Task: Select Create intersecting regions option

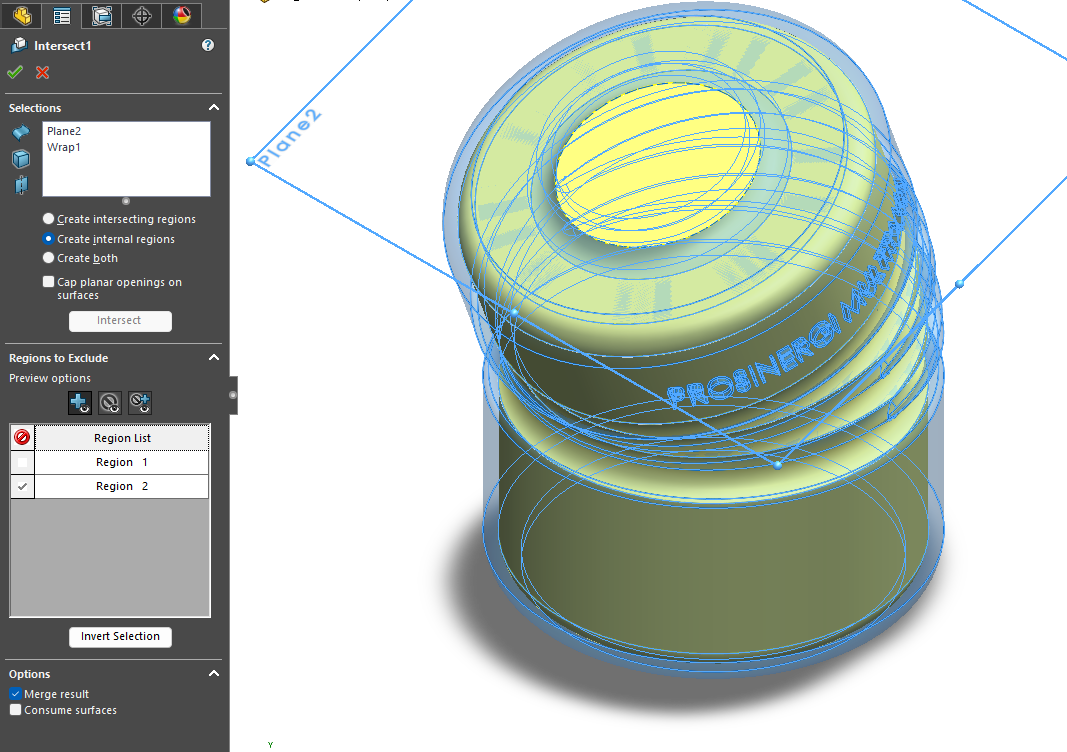Action: (49, 219)
